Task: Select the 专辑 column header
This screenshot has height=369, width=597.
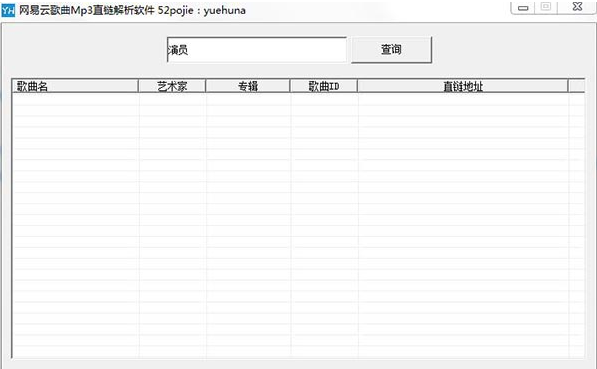Action: 248,86
